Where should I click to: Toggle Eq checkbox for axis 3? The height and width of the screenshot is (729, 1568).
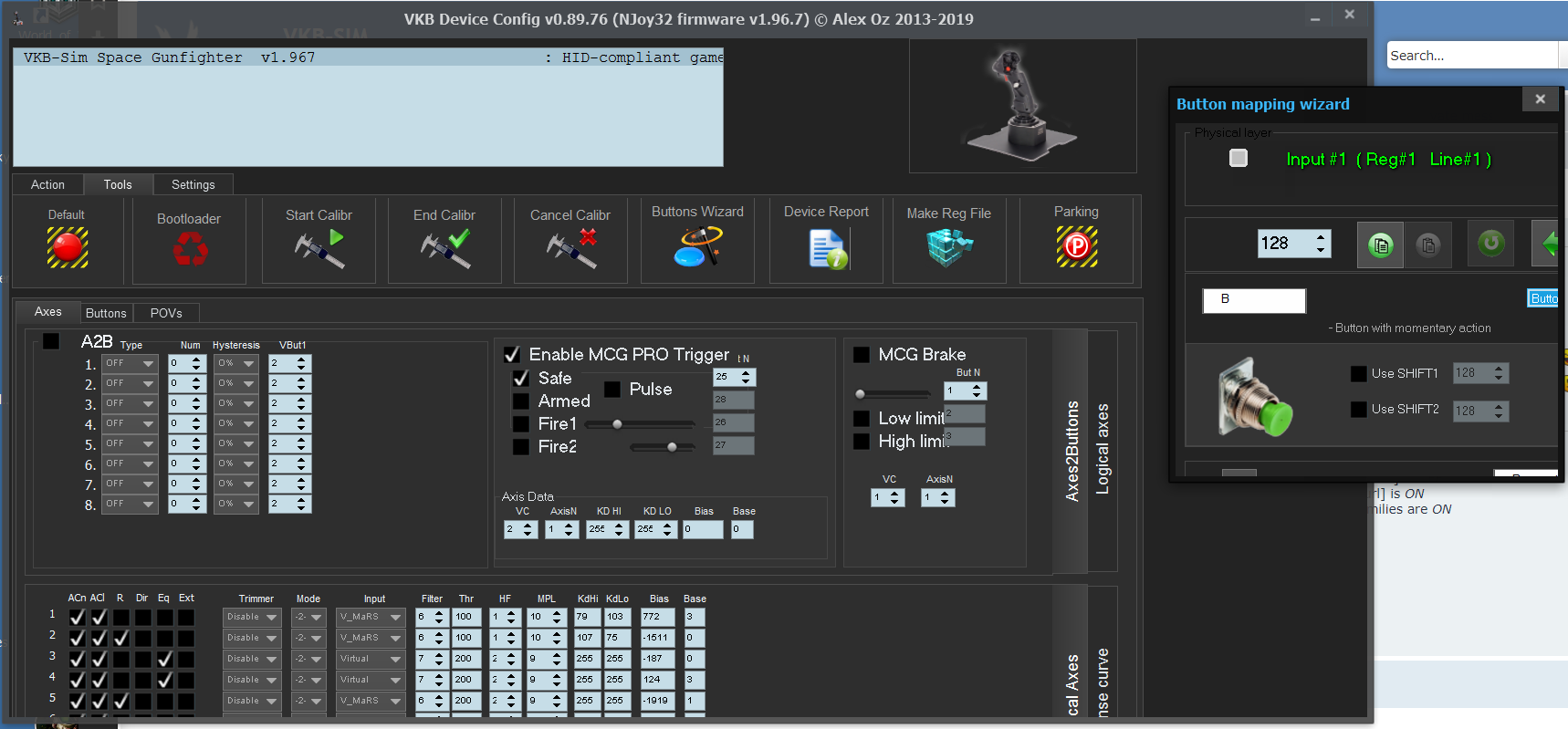click(x=164, y=659)
